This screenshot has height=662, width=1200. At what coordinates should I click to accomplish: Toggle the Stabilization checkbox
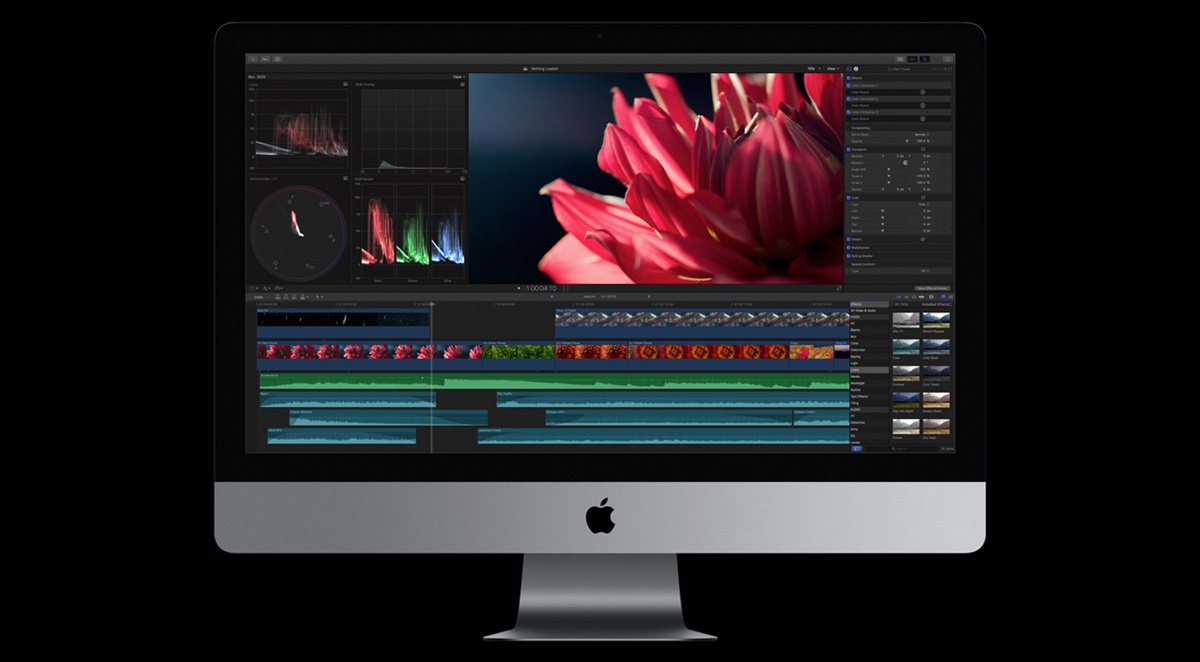[x=849, y=247]
